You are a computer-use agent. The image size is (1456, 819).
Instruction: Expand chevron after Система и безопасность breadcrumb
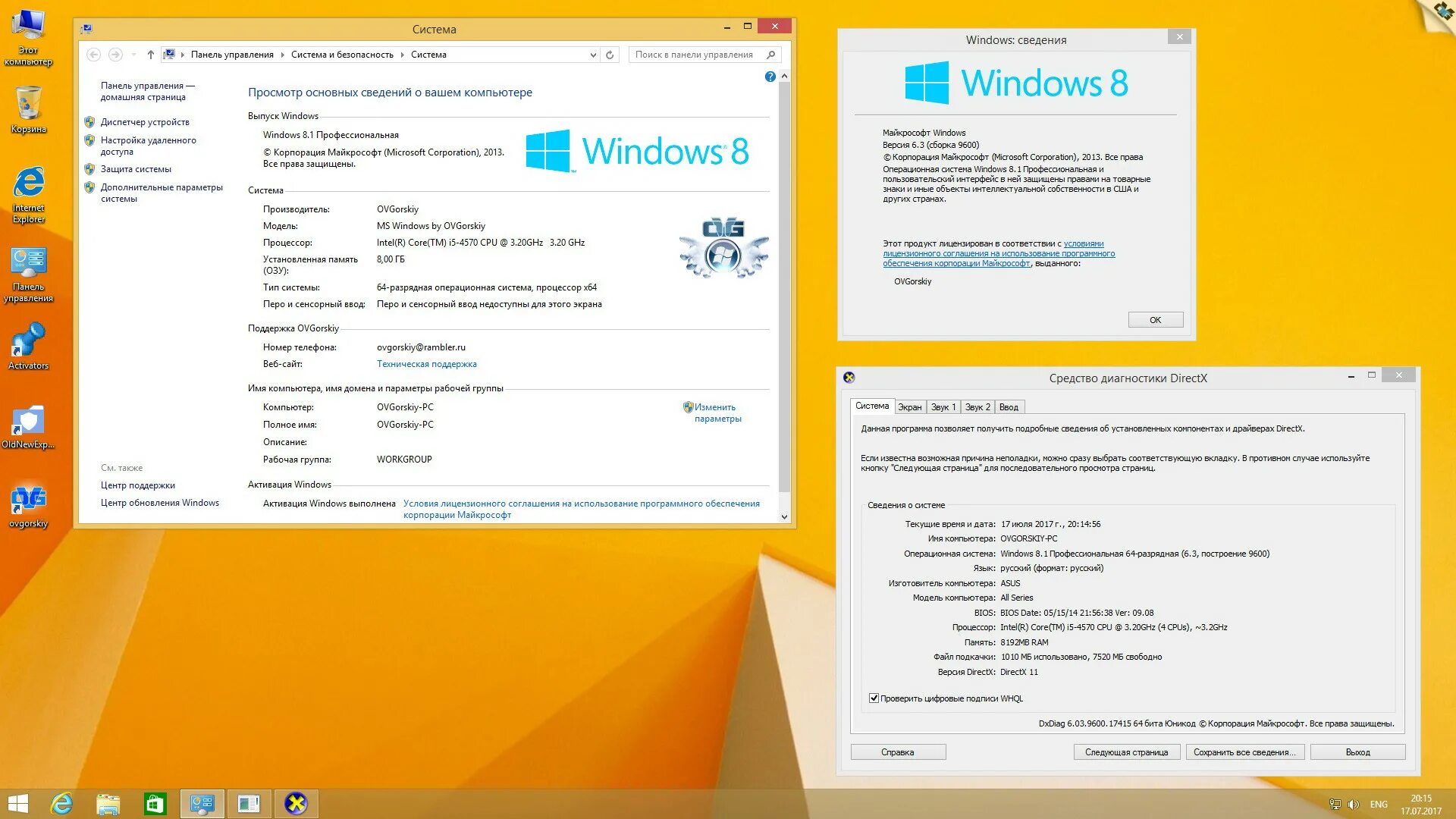click(x=402, y=55)
